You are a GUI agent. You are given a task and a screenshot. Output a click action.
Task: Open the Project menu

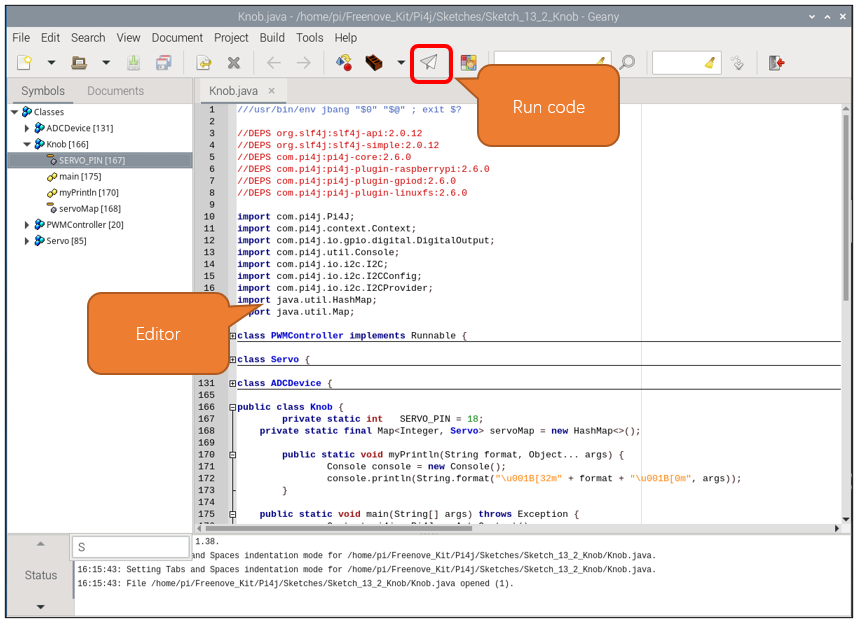point(231,38)
